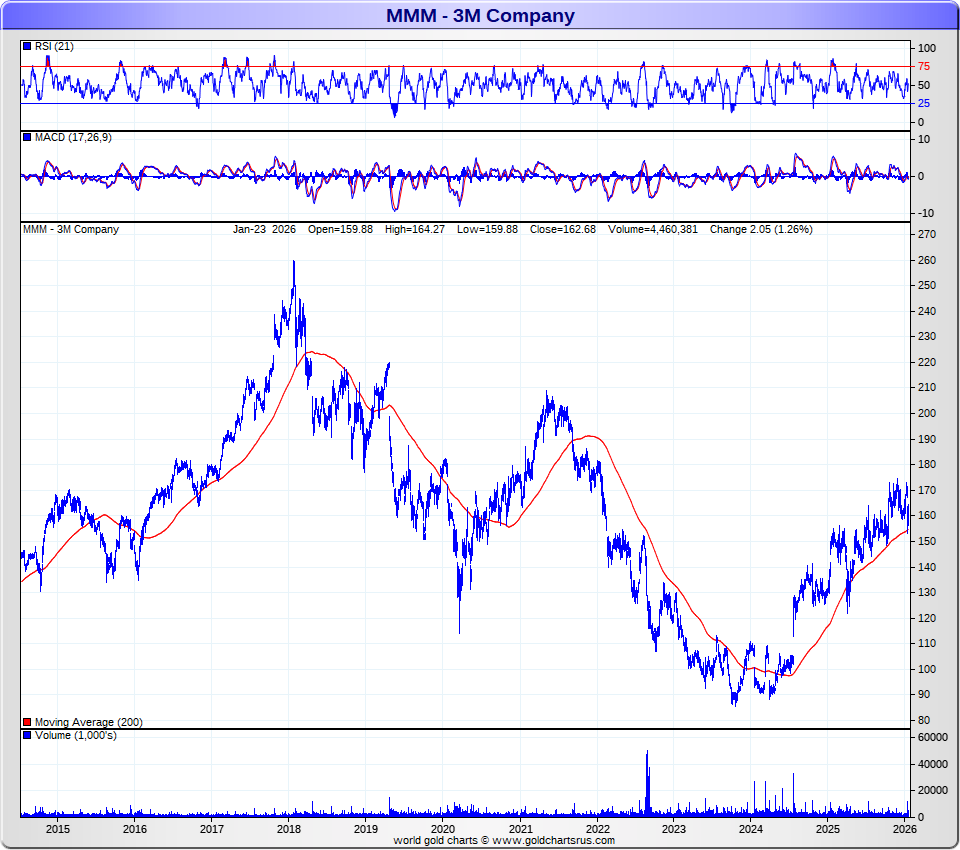
Task: Click the 'Volume=4,460,381' value
Action: coord(653,230)
